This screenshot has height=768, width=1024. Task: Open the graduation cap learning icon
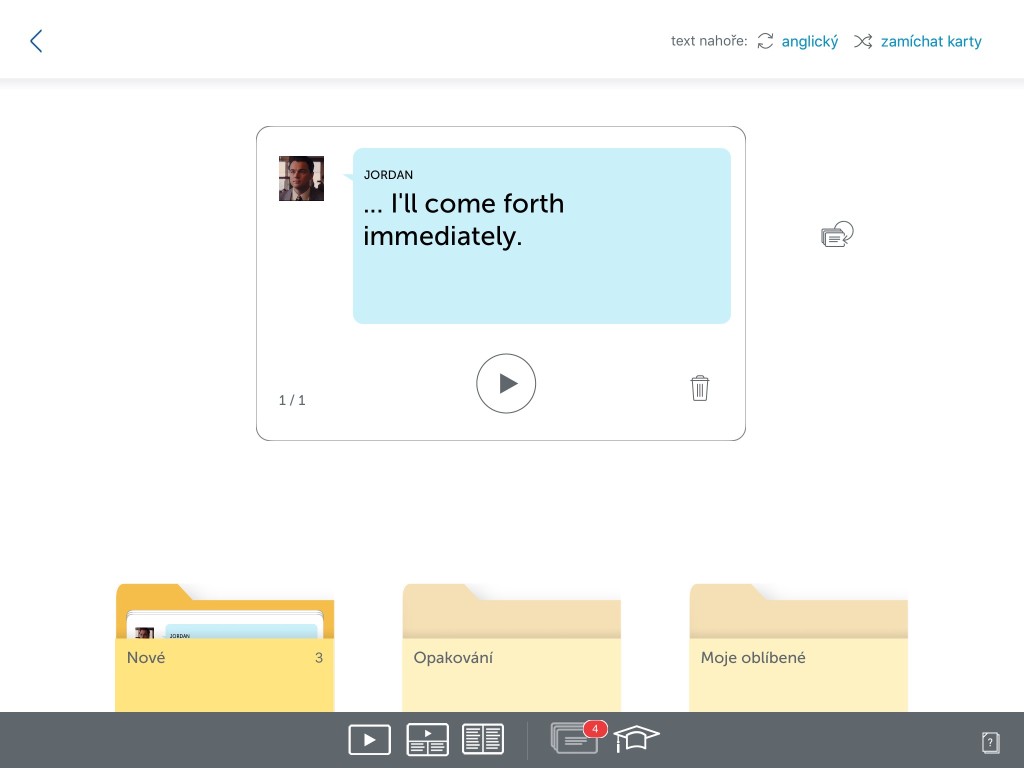(x=636, y=739)
